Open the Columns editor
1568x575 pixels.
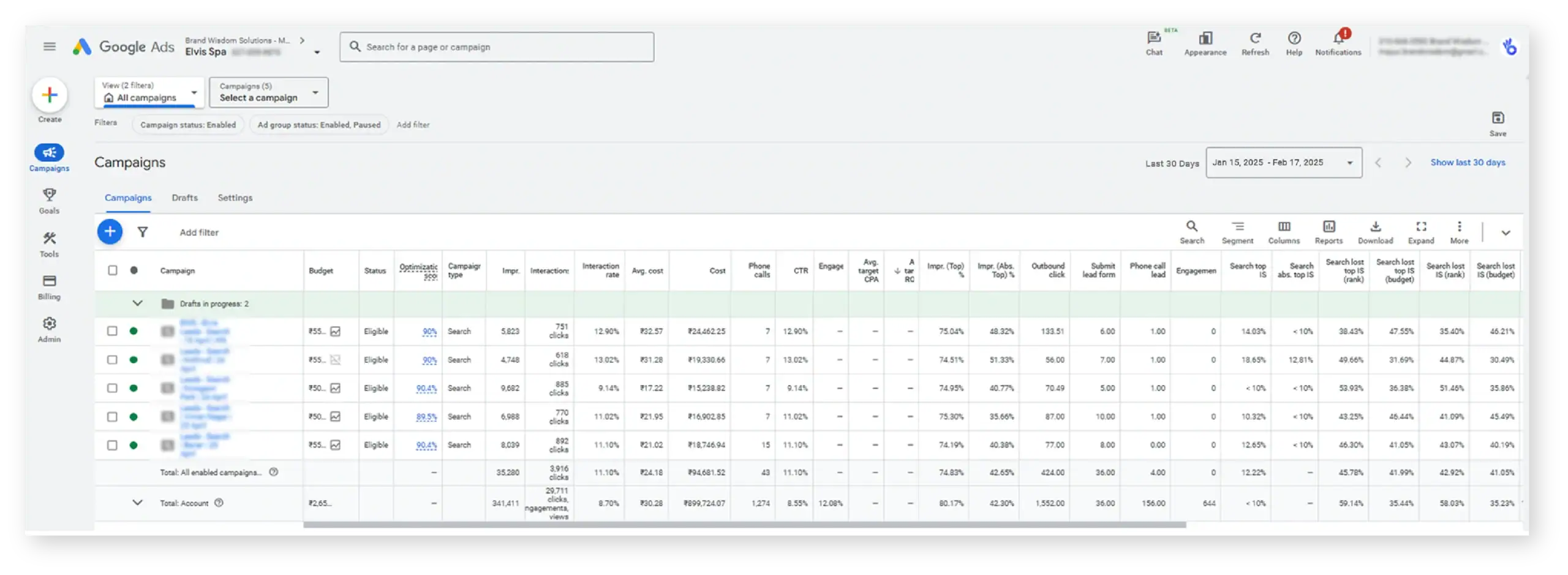pyautogui.click(x=1284, y=232)
